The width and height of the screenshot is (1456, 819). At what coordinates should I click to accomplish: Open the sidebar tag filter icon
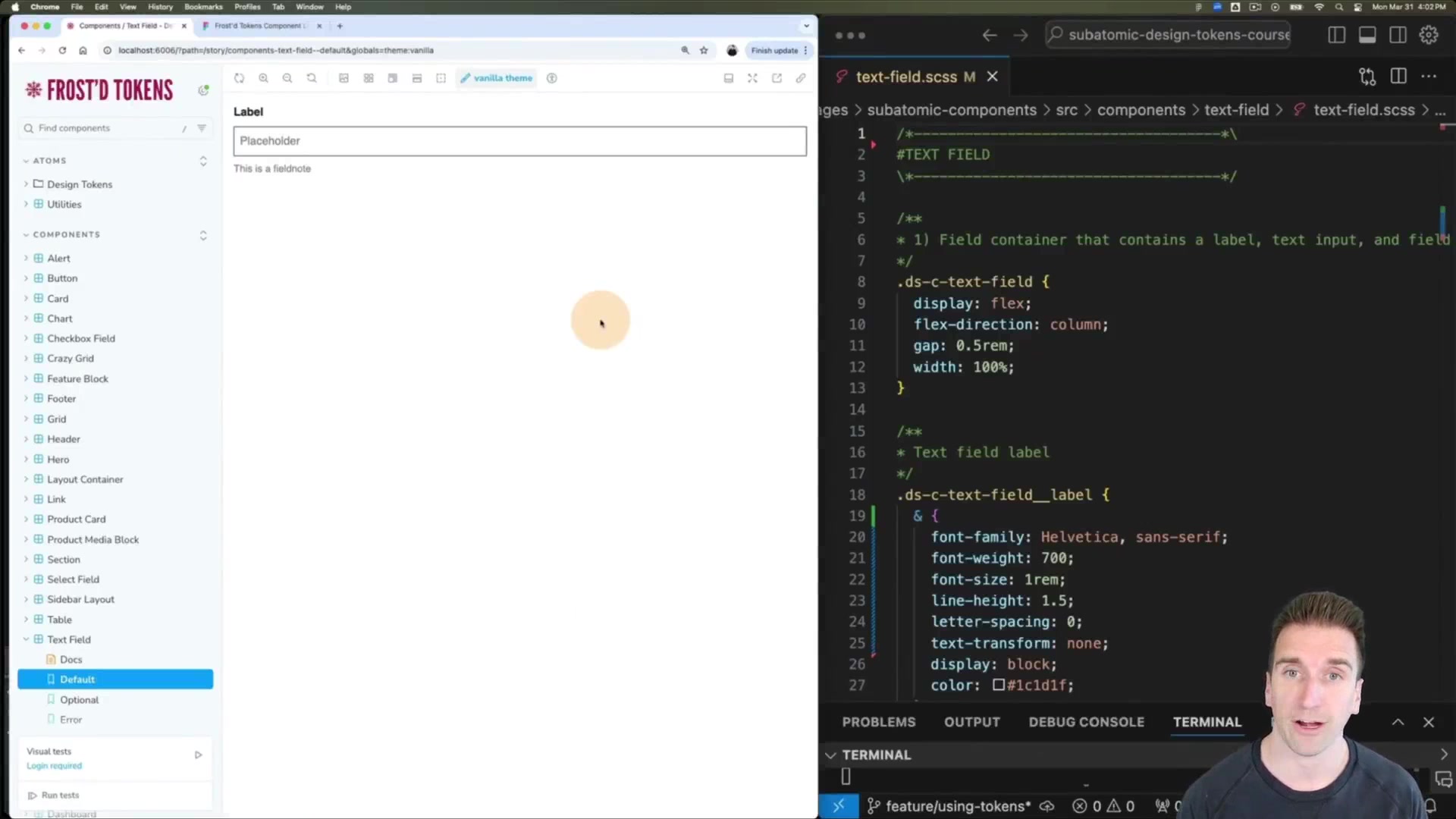[x=202, y=128]
